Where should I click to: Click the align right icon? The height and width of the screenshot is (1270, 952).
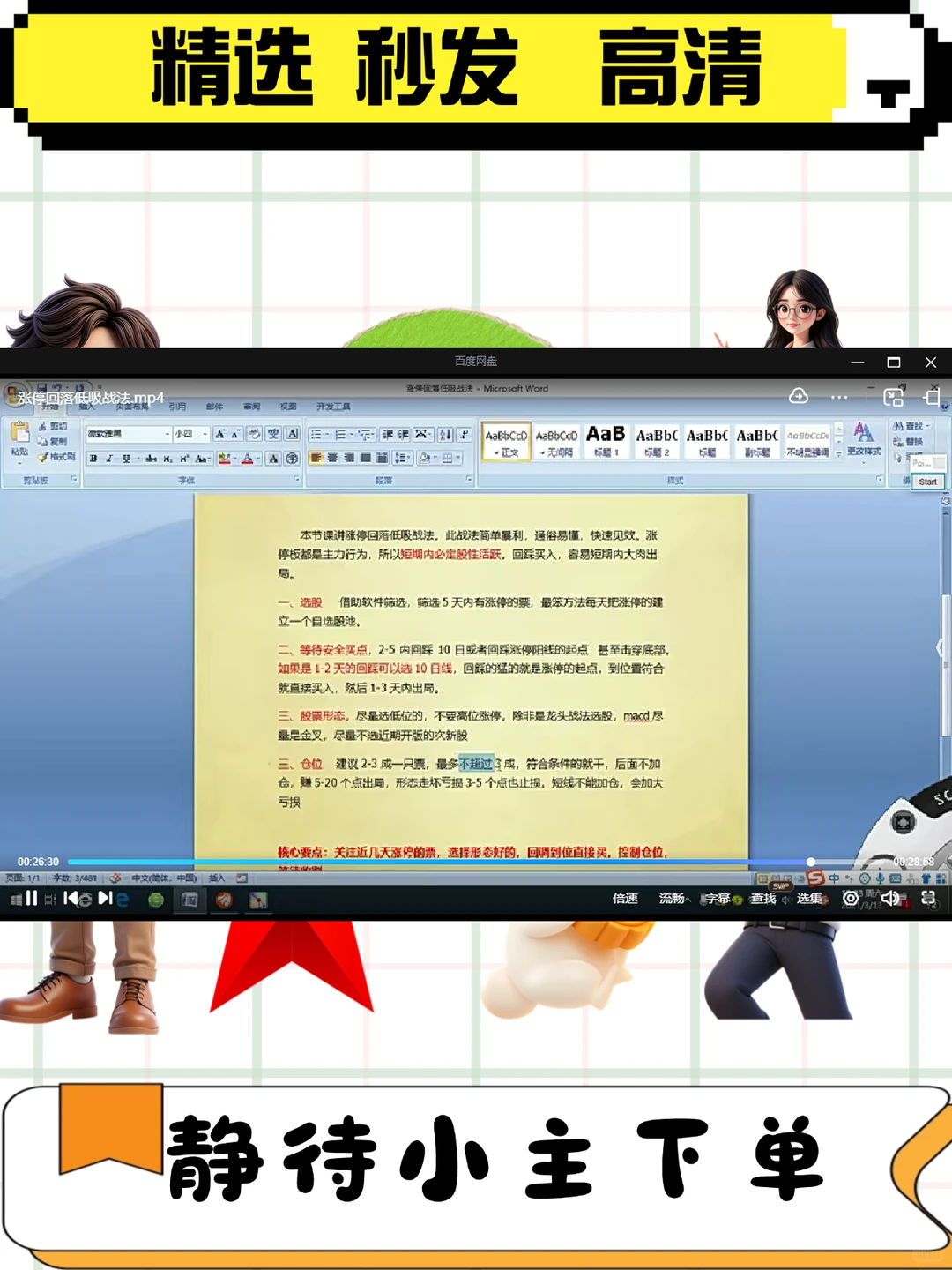(349, 458)
